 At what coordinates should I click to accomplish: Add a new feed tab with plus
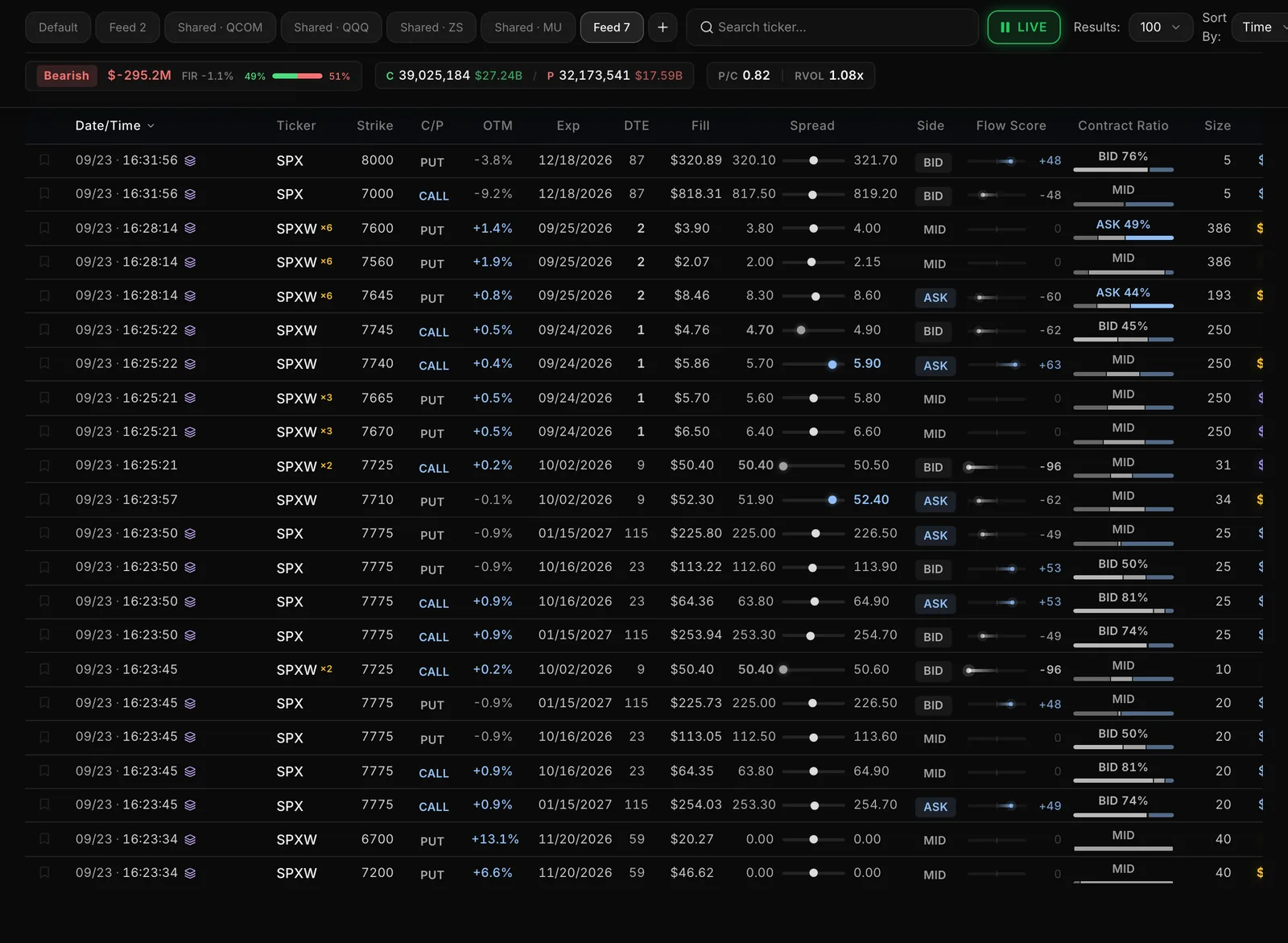tap(663, 27)
